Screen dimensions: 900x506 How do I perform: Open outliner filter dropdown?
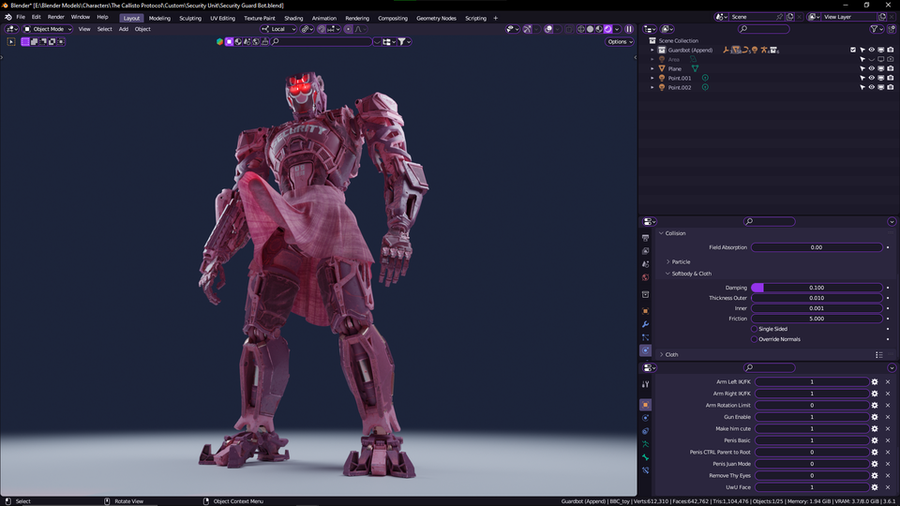tap(876, 29)
